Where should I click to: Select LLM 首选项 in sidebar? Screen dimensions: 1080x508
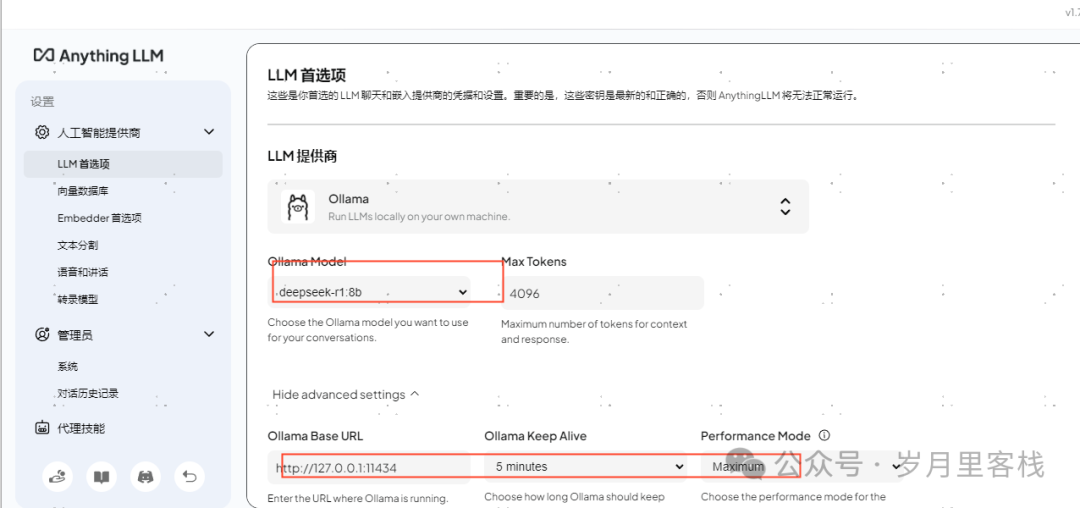(x=123, y=165)
